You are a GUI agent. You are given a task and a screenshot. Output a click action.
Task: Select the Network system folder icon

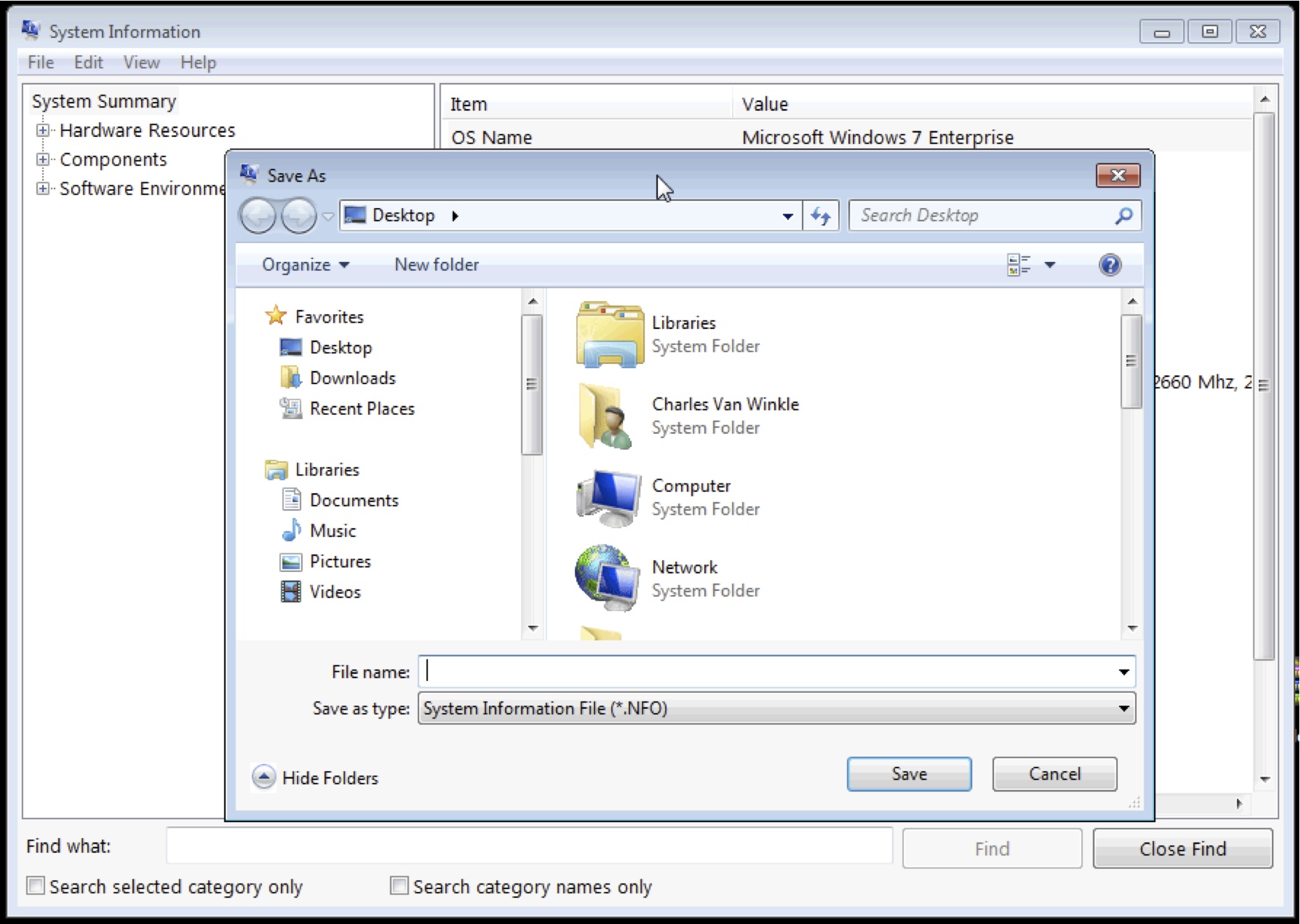coord(607,578)
